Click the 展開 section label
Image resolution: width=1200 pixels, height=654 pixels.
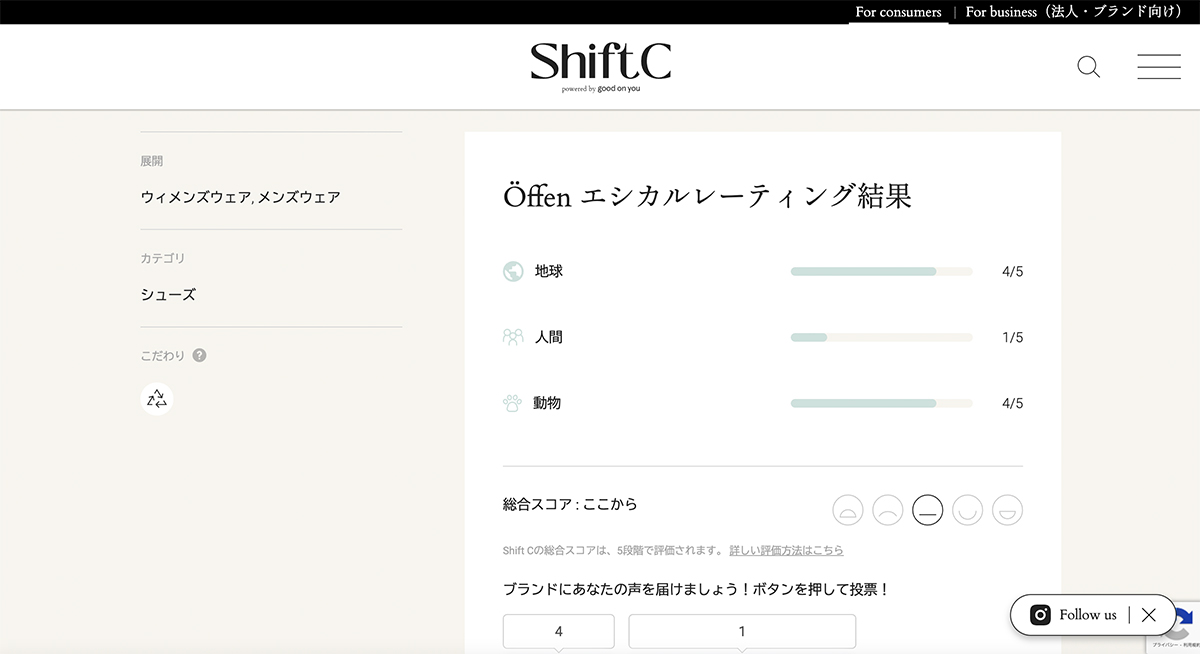(x=152, y=160)
